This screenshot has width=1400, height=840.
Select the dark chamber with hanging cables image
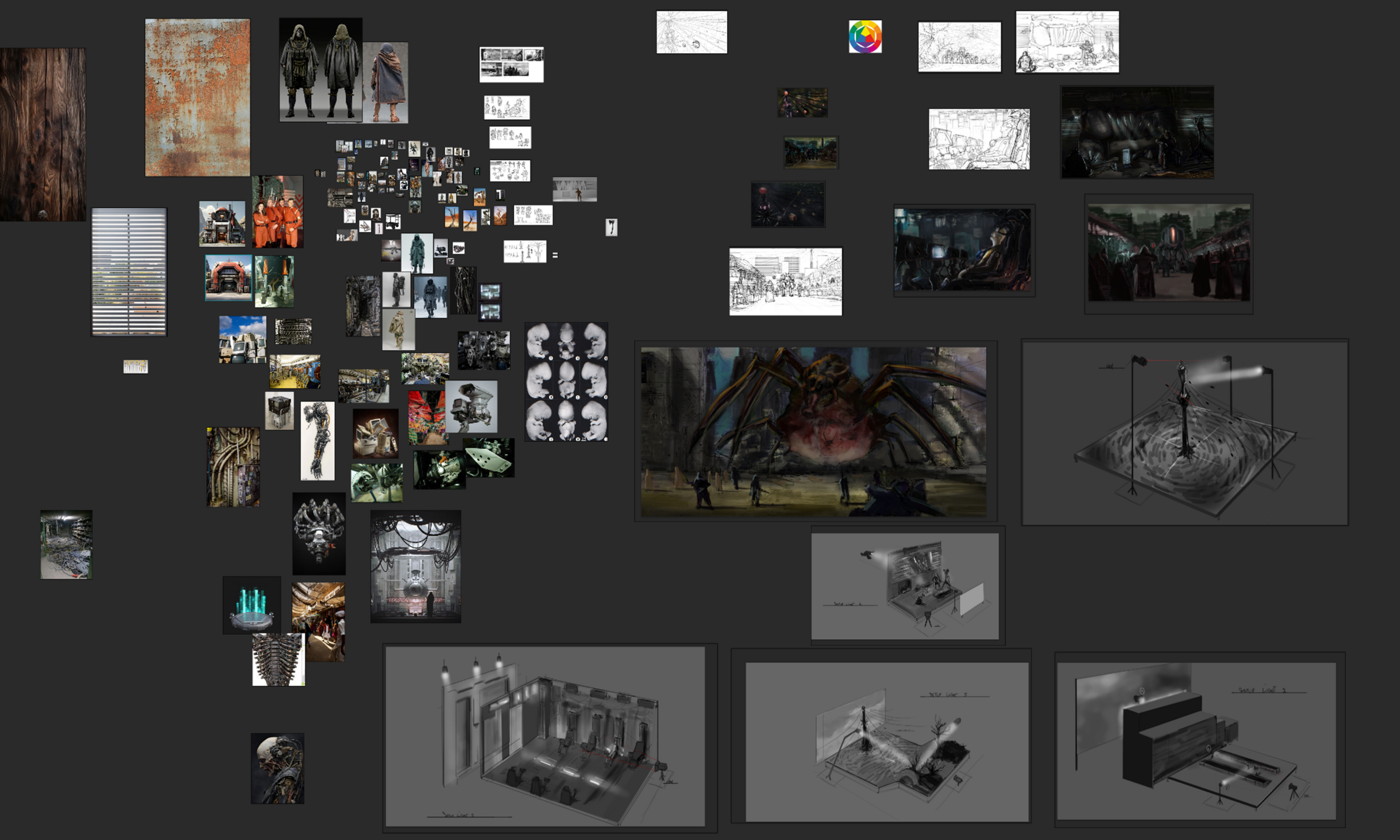point(416,566)
